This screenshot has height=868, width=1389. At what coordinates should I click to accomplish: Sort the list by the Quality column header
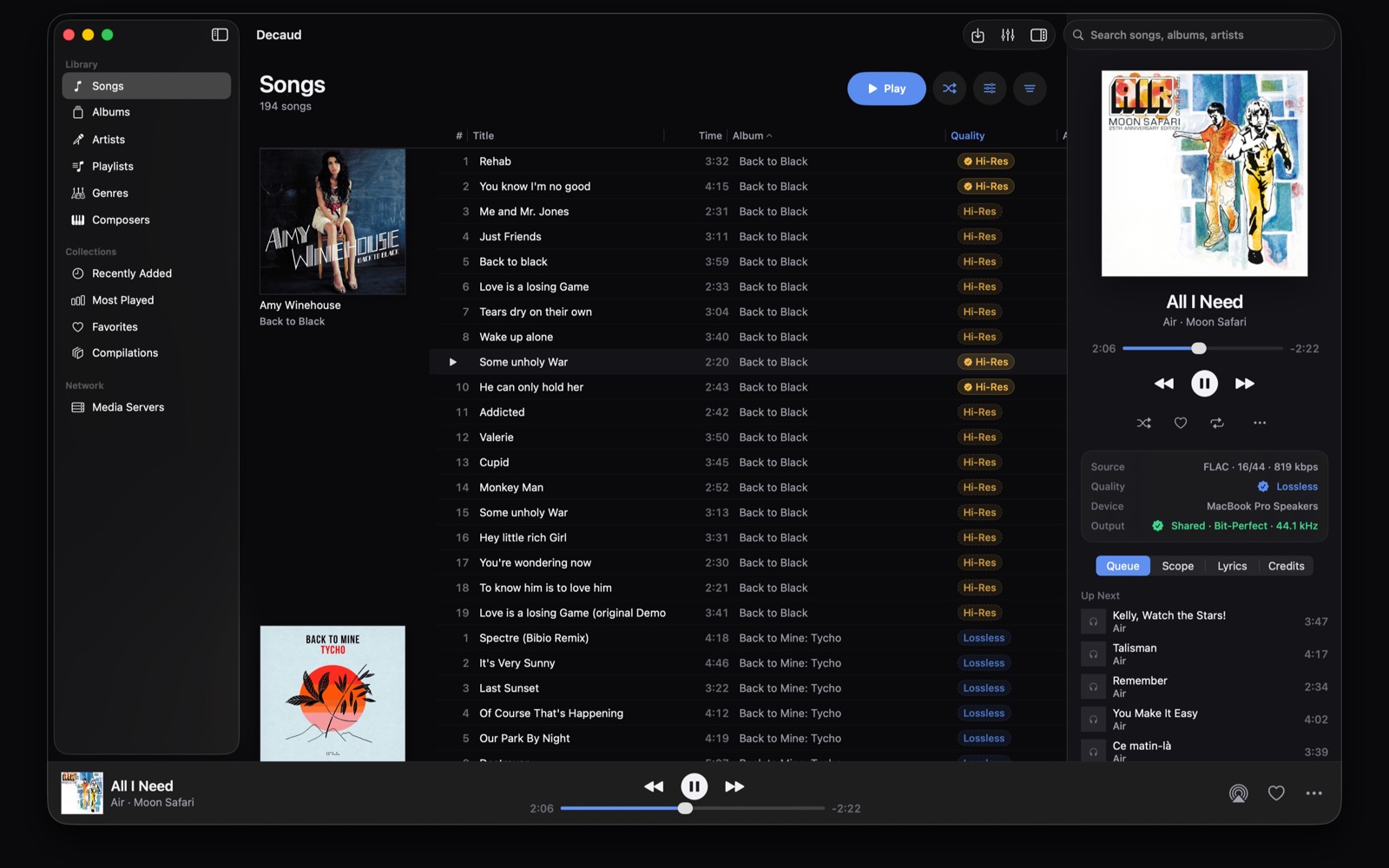coord(967,135)
